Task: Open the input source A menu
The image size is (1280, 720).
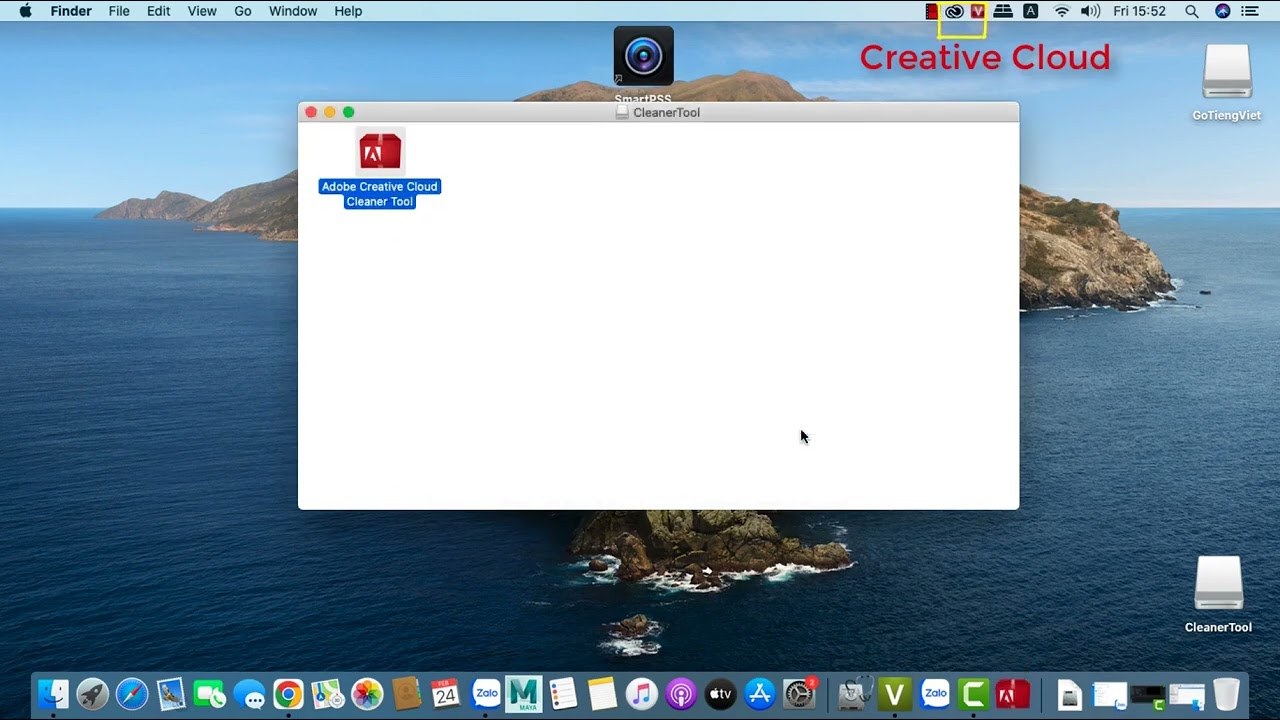Action: pyautogui.click(x=1030, y=11)
